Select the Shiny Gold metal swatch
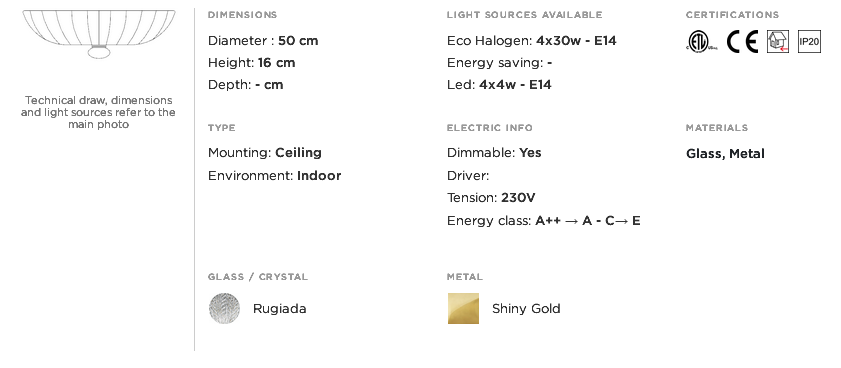Screen dimensions: 841x368 click(x=463, y=308)
